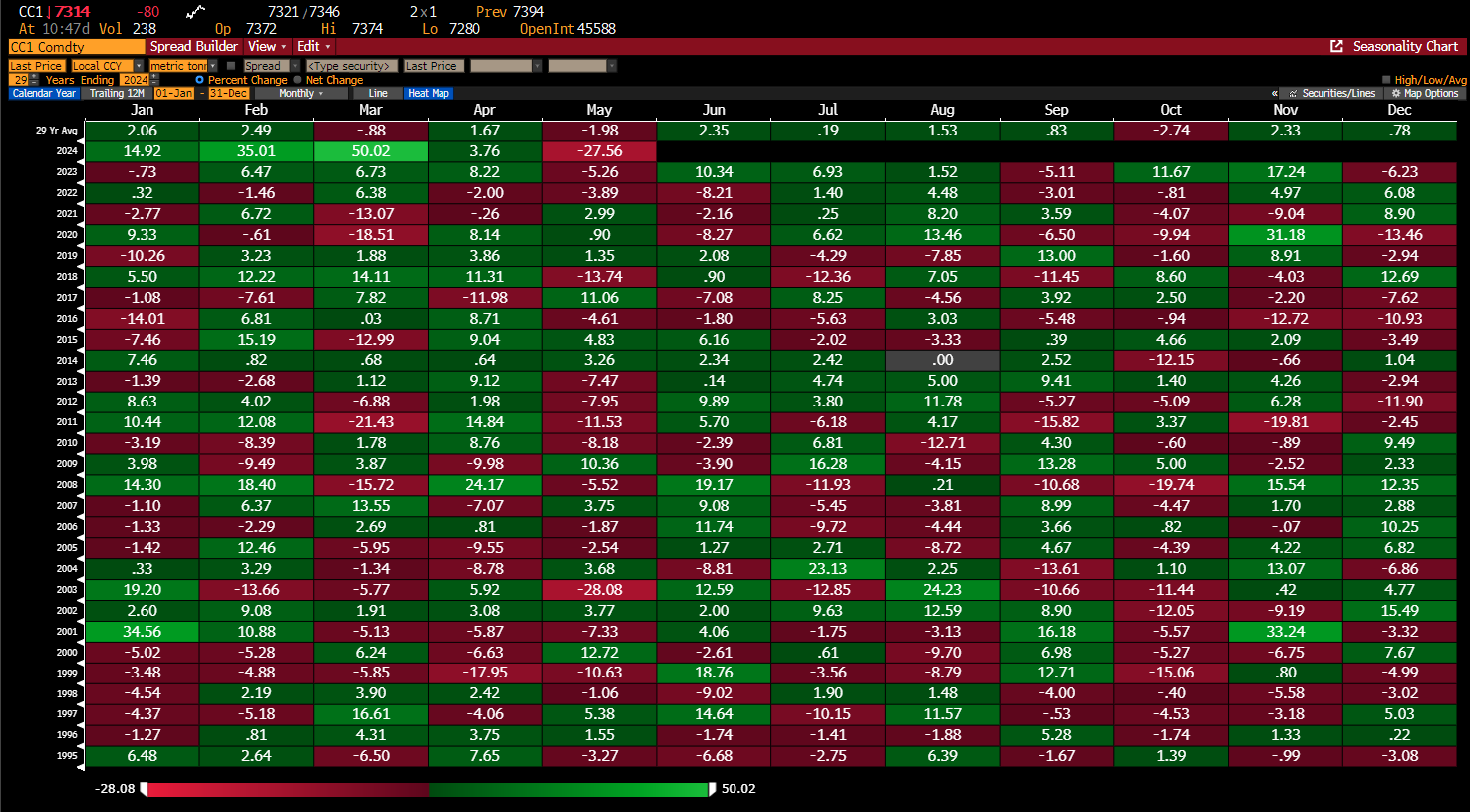1470x812 pixels.
Task: Click the double-chevron collapse icon left of Securities/Lines
Action: pyautogui.click(x=1274, y=93)
